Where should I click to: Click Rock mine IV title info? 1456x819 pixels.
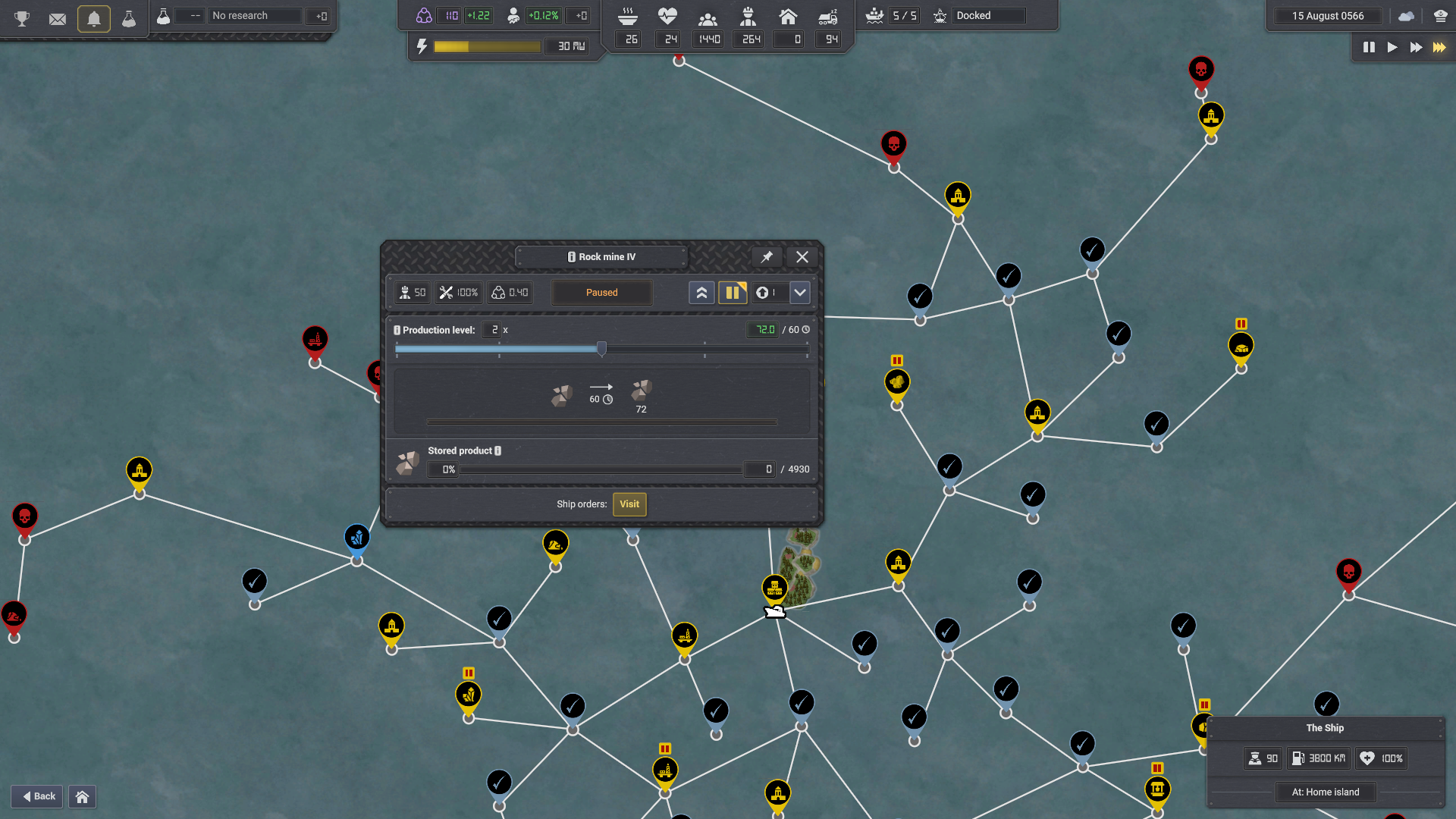[572, 257]
